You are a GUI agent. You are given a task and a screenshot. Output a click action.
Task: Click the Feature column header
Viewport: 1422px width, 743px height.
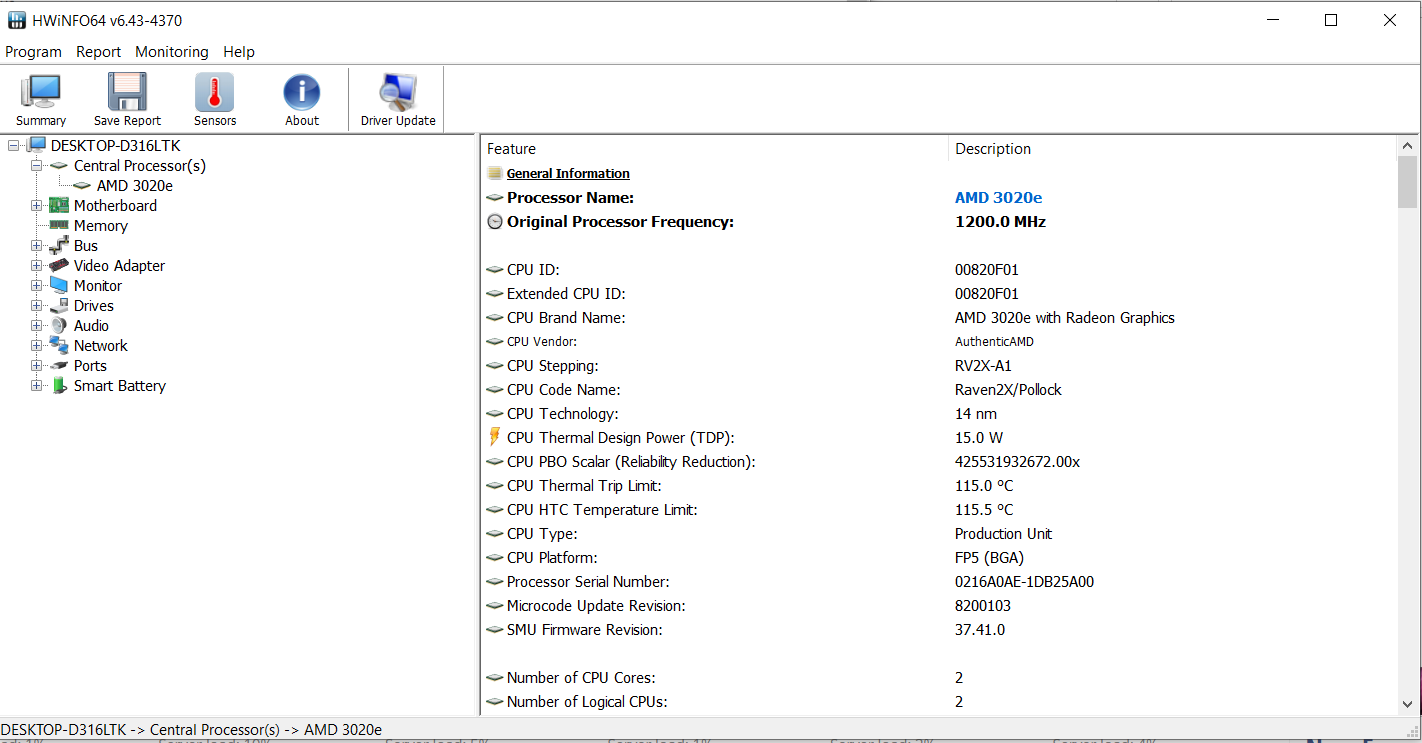[x=511, y=149]
